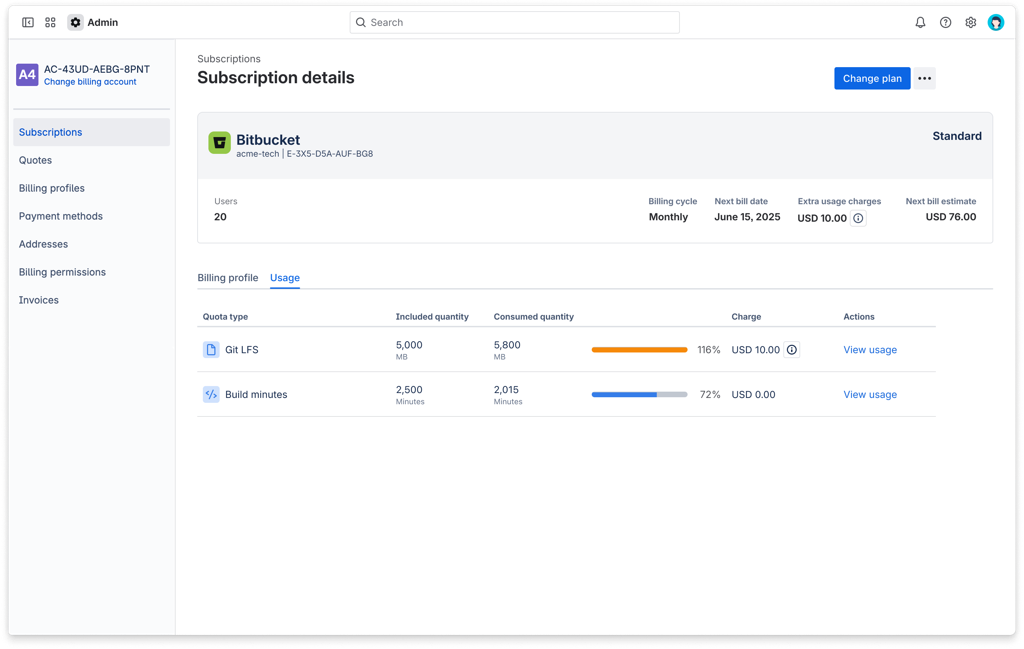Click the Git LFS document icon
This screenshot has height=649, width=1024.
coord(211,349)
